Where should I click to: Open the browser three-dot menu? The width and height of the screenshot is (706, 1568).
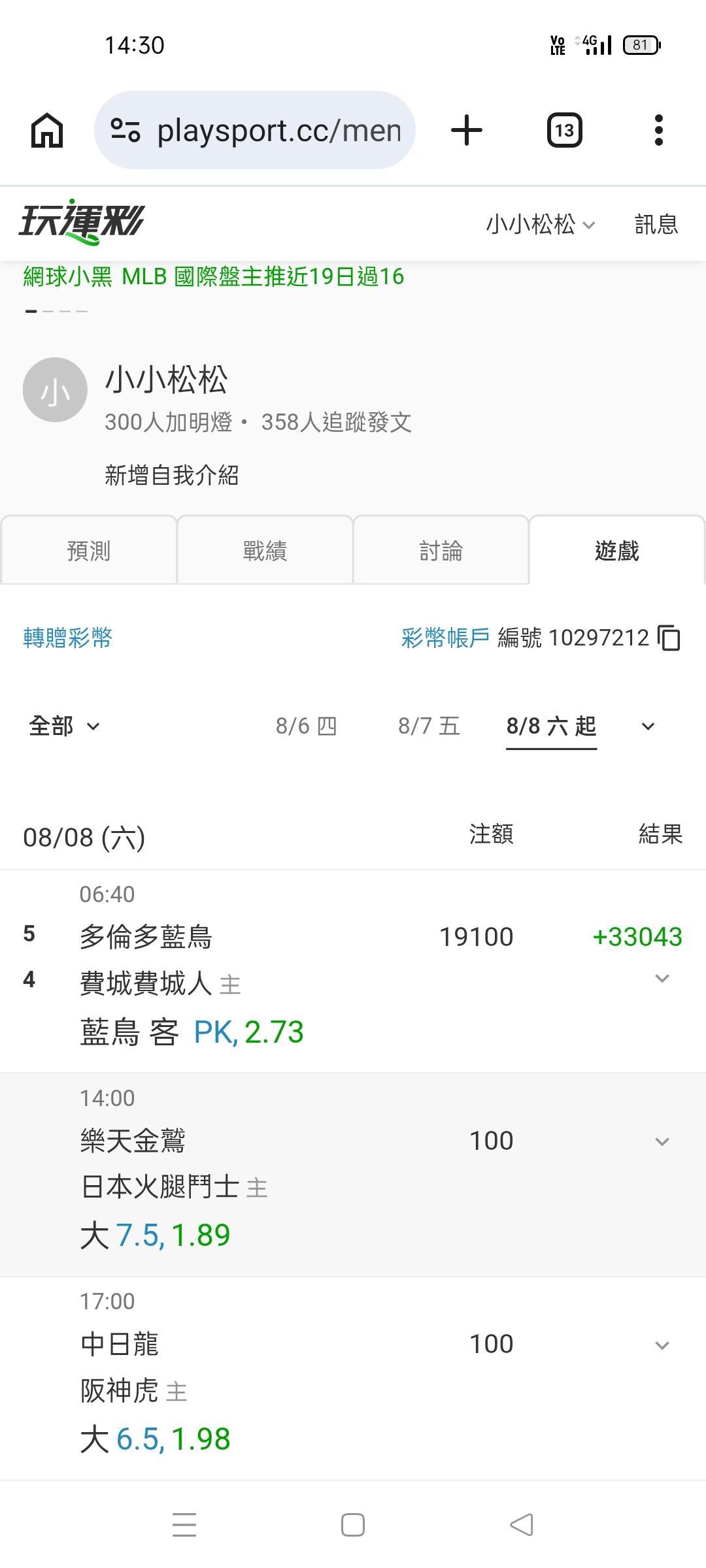click(659, 130)
